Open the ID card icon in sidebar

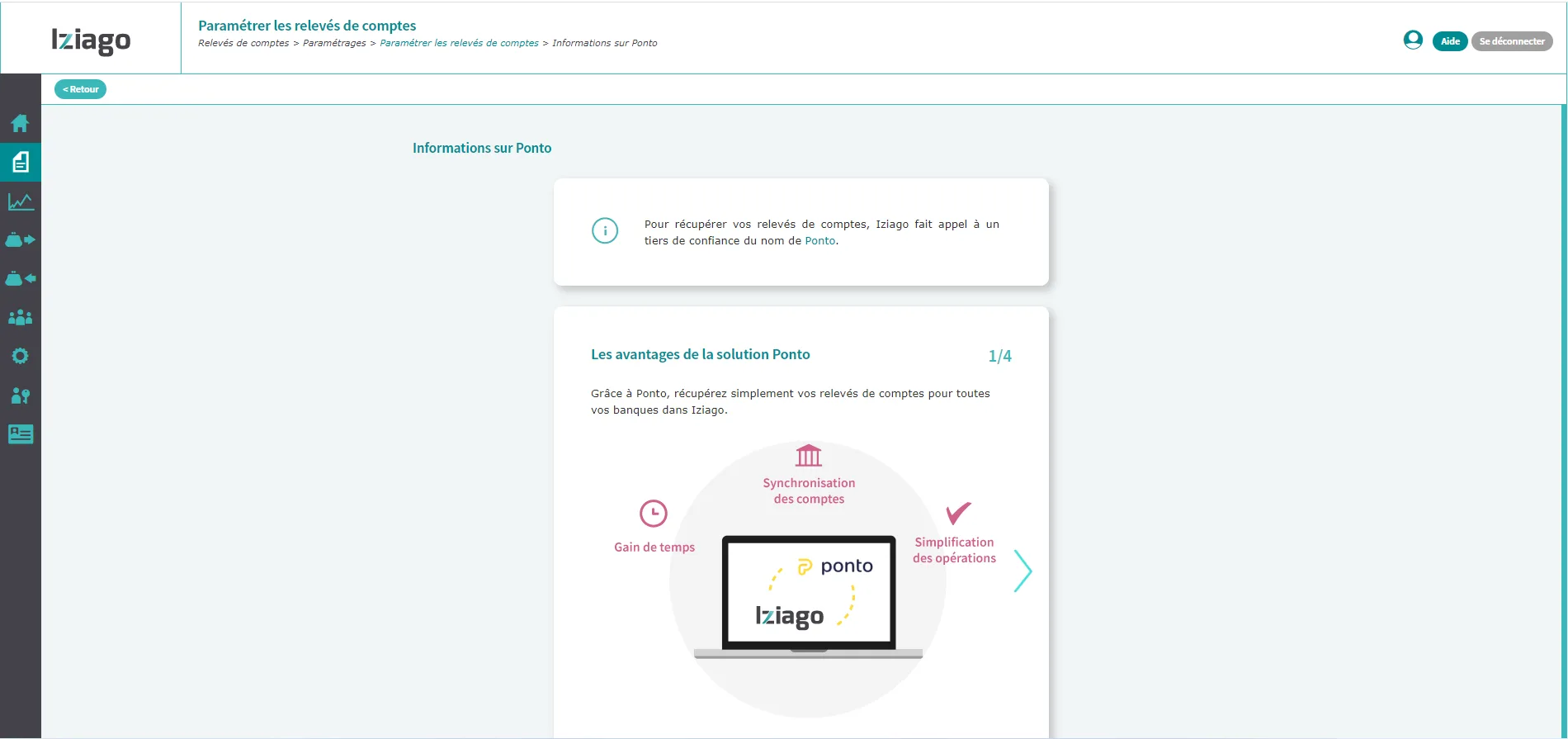pyautogui.click(x=20, y=433)
